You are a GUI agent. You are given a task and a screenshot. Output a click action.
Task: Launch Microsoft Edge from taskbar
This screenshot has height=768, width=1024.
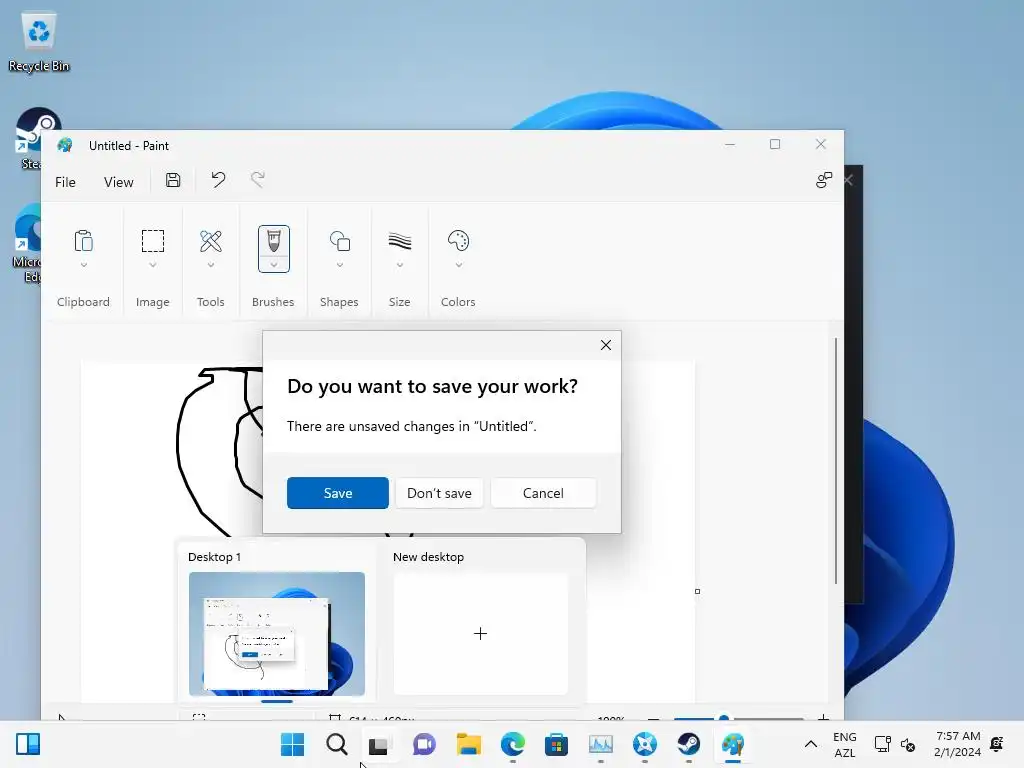tap(513, 744)
